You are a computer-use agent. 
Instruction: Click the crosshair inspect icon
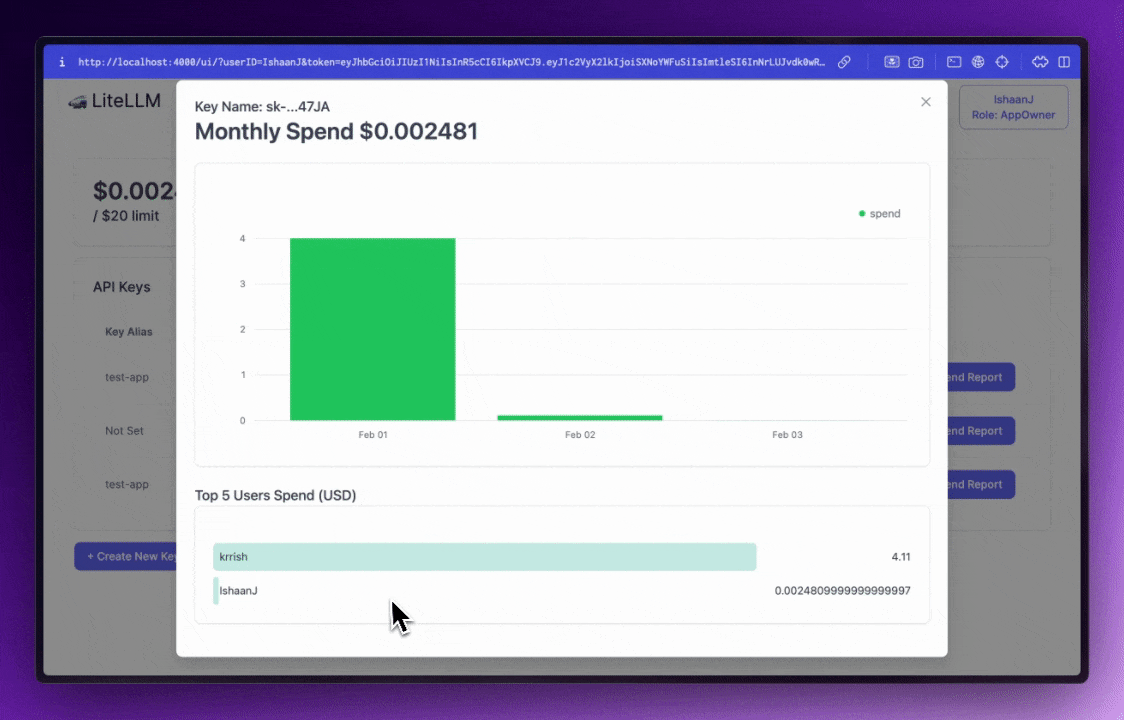tap(1002, 62)
